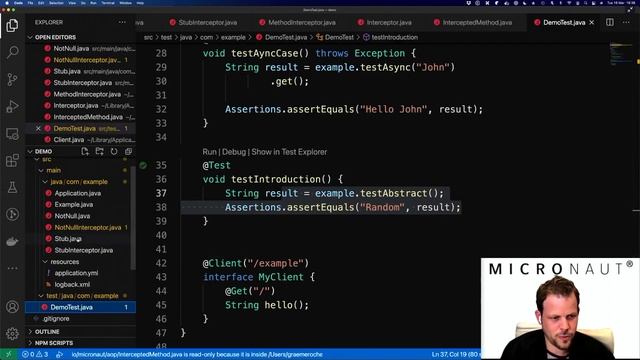
Task: Click remote window status bar icon
Action: 8,354
